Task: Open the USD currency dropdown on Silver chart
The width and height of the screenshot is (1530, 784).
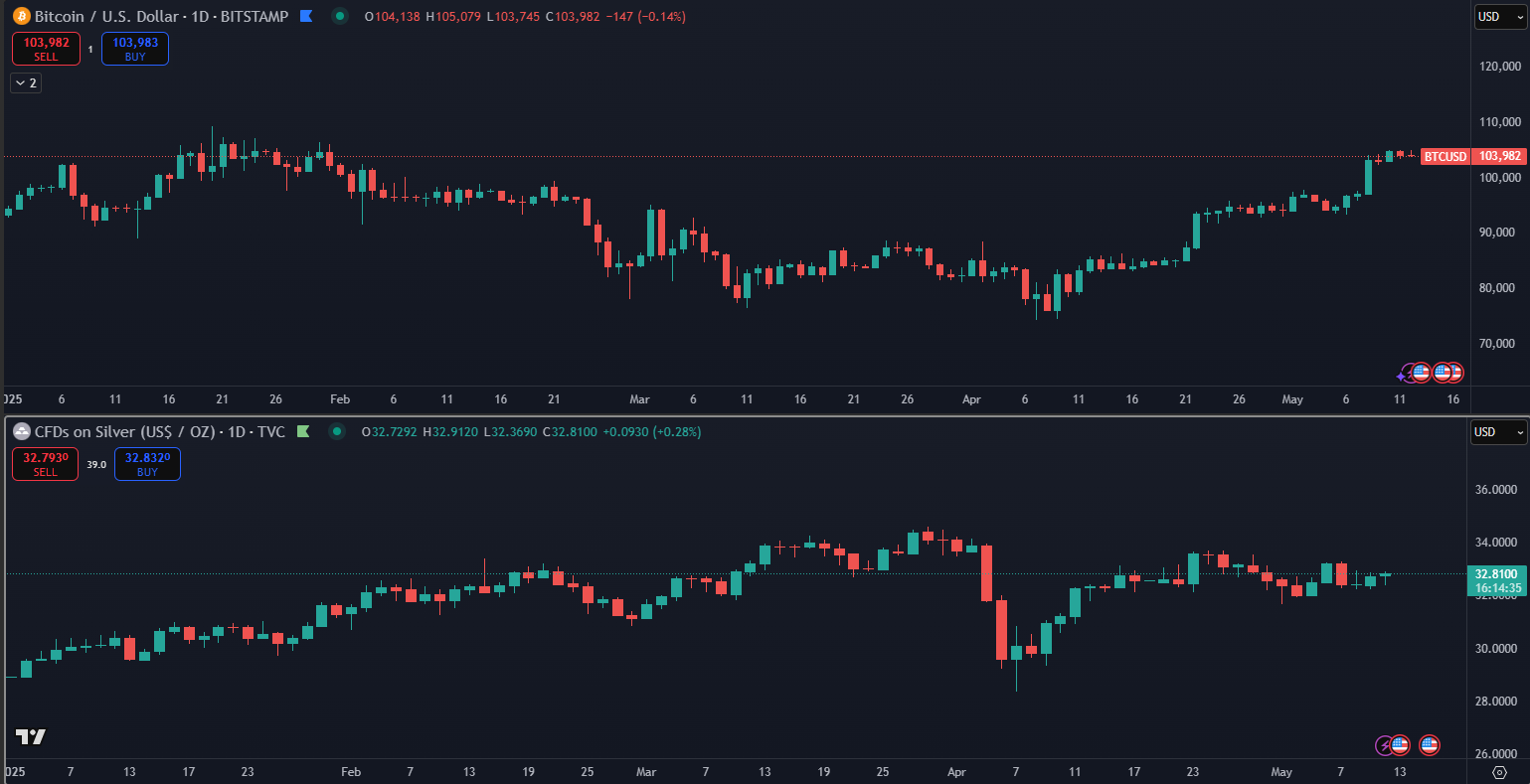Action: [1499, 432]
